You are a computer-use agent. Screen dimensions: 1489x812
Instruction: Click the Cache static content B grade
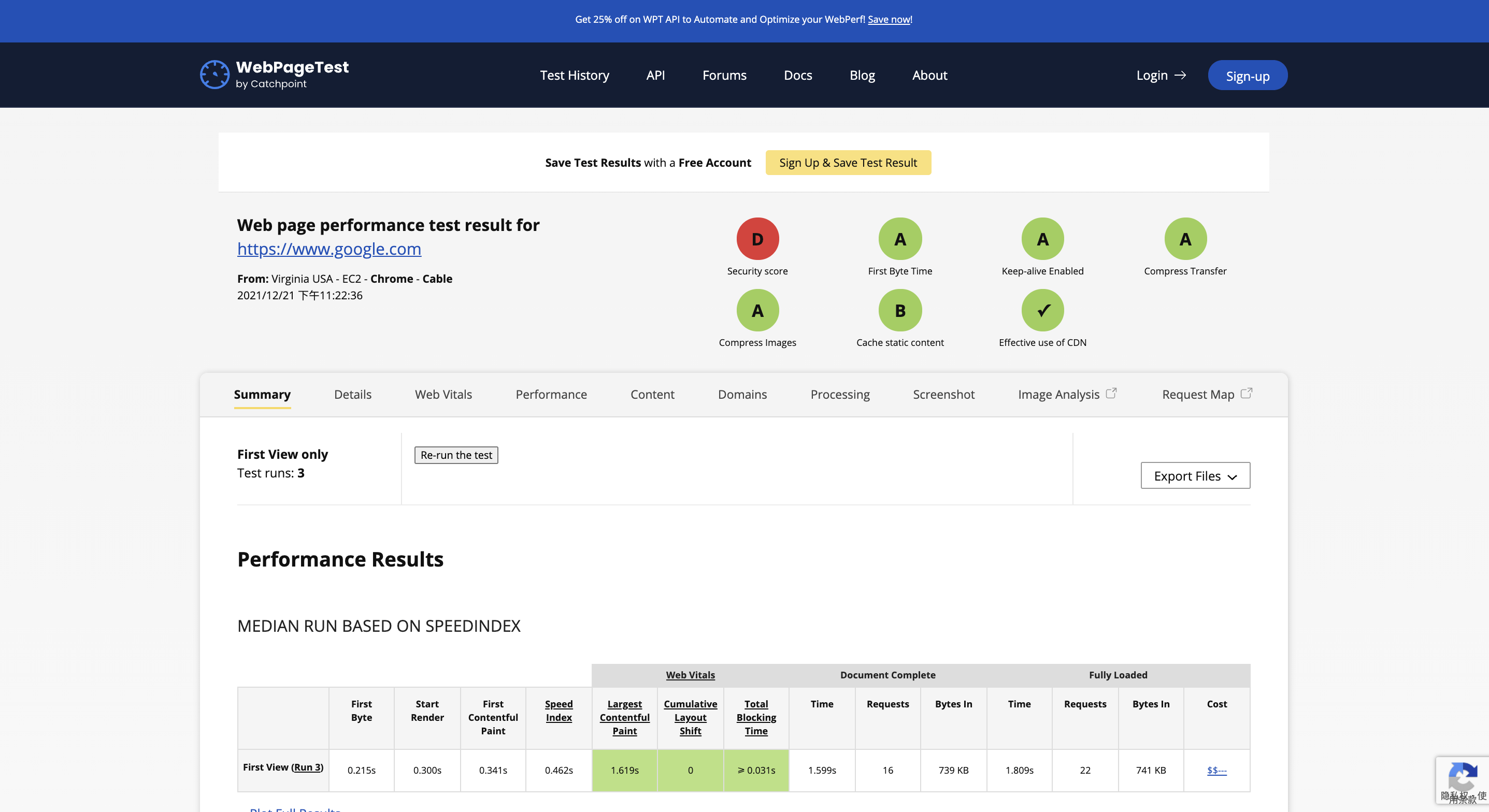pos(899,310)
